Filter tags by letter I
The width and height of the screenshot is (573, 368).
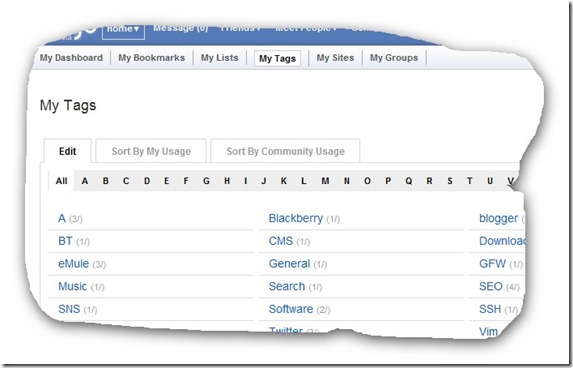[246, 181]
